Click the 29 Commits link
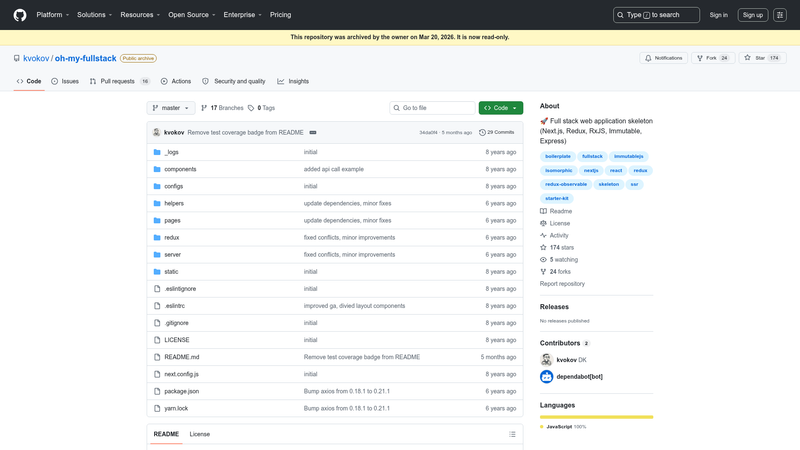This screenshot has height=450, width=800. (x=497, y=132)
